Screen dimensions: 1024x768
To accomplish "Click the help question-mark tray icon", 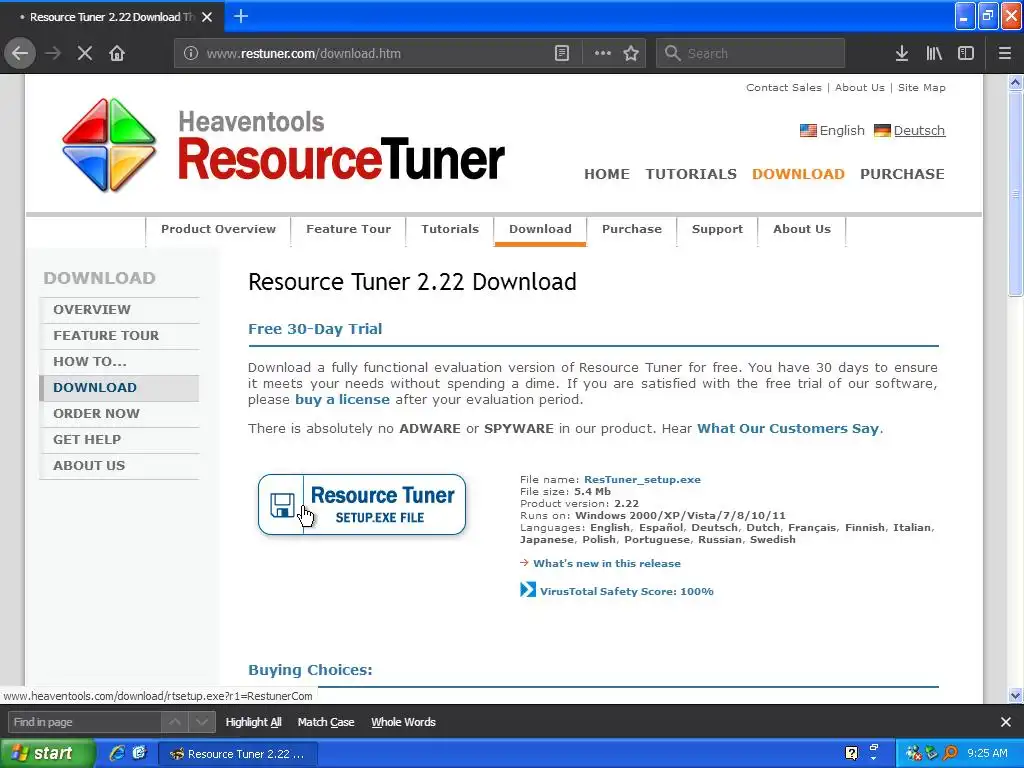I will coord(852,753).
